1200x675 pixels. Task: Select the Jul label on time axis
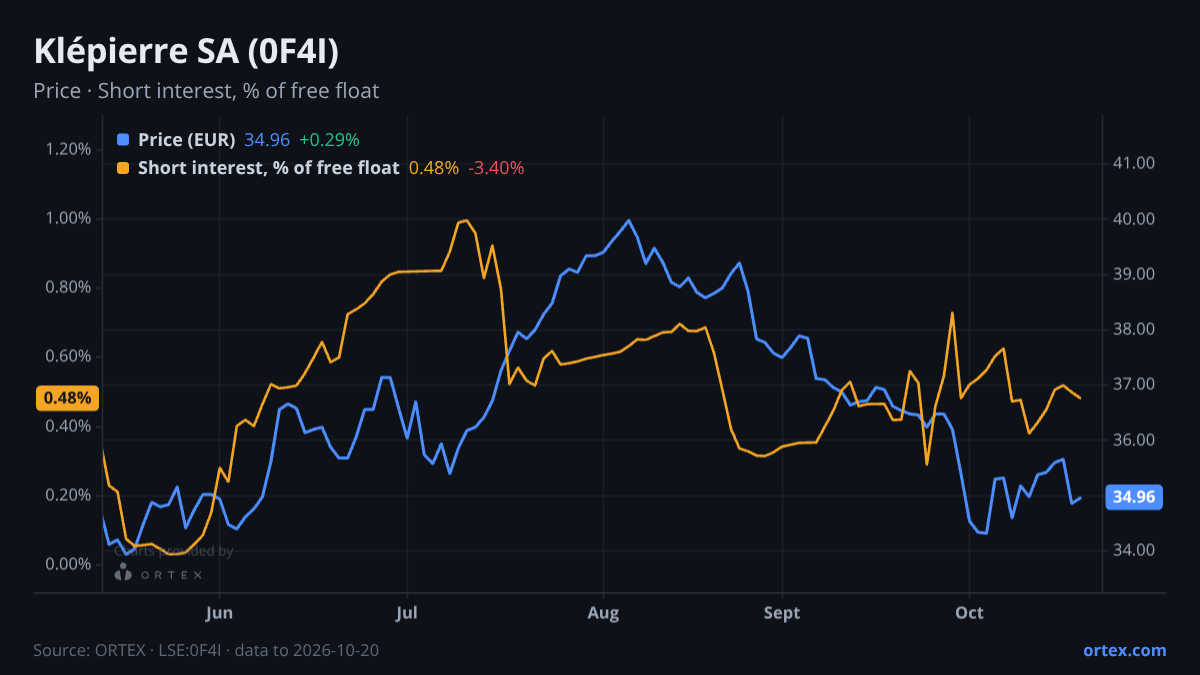coord(407,613)
